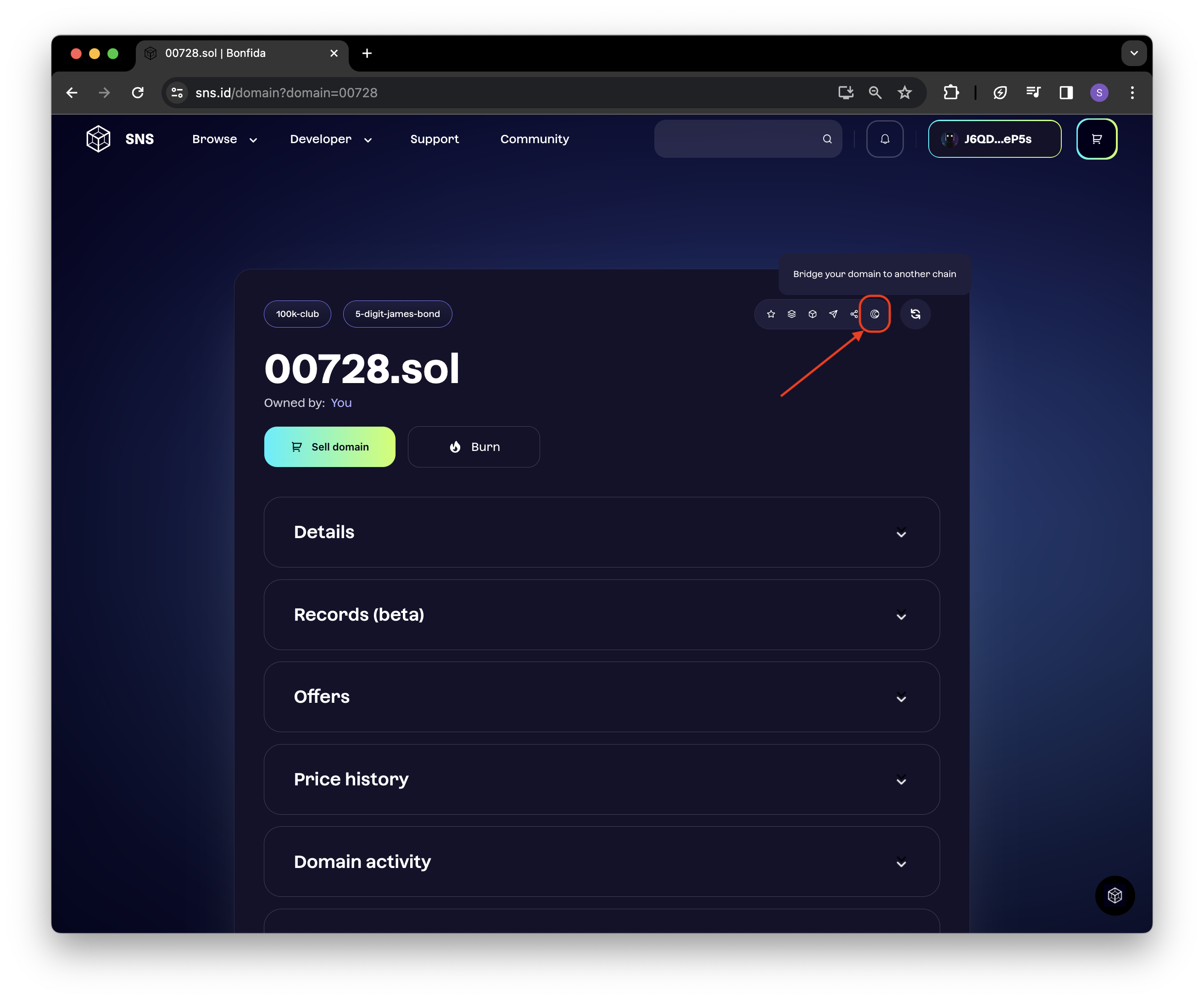Expand the Details section
1204x1001 pixels.
pyautogui.click(x=602, y=532)
